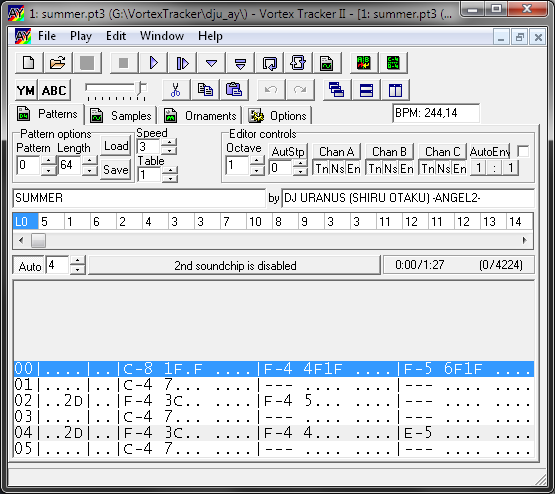
Task: Toggle the YM chip type button
Action: [x=26, y=90]
